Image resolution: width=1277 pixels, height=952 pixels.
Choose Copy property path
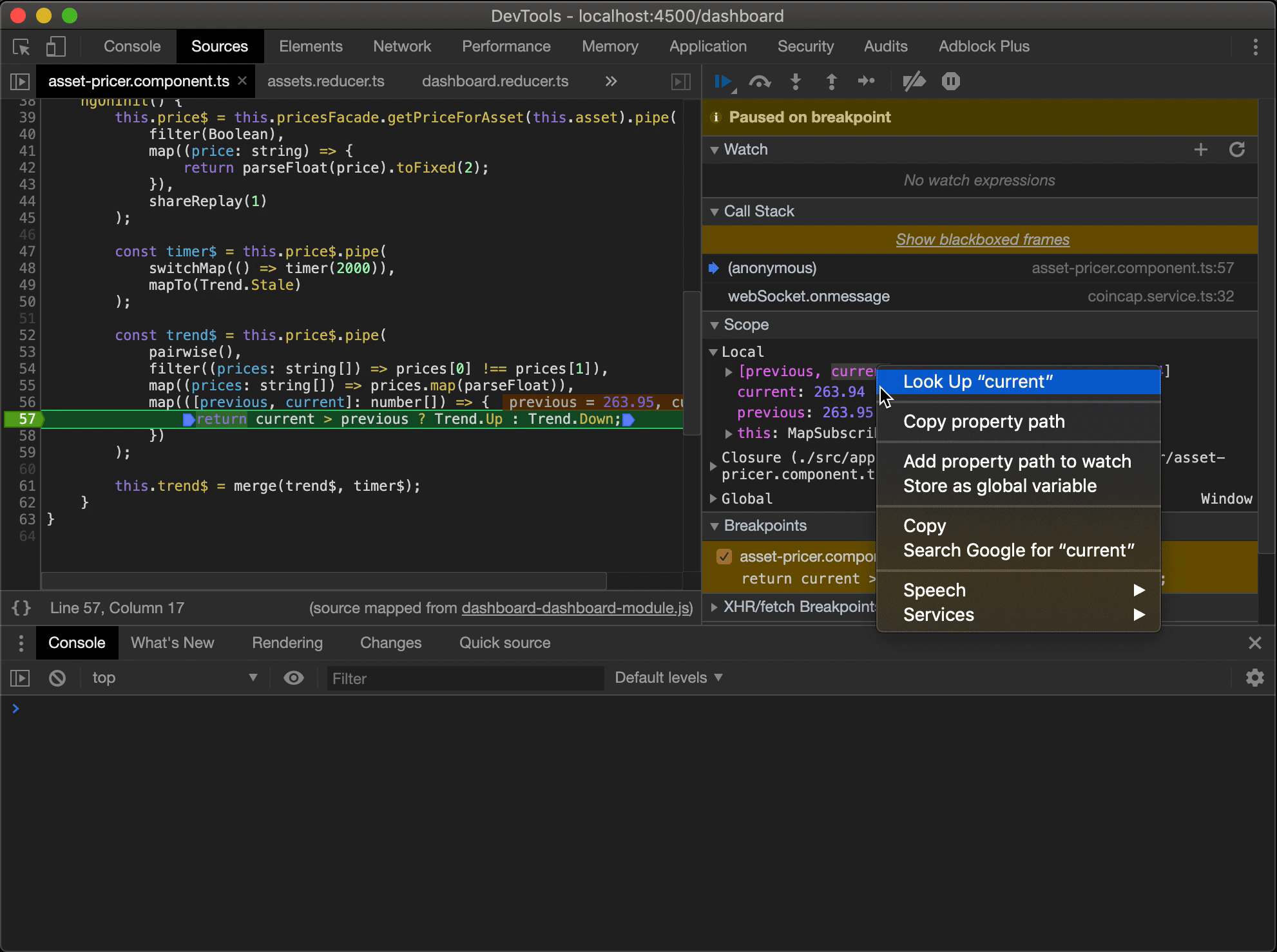[x=984, y=422]
